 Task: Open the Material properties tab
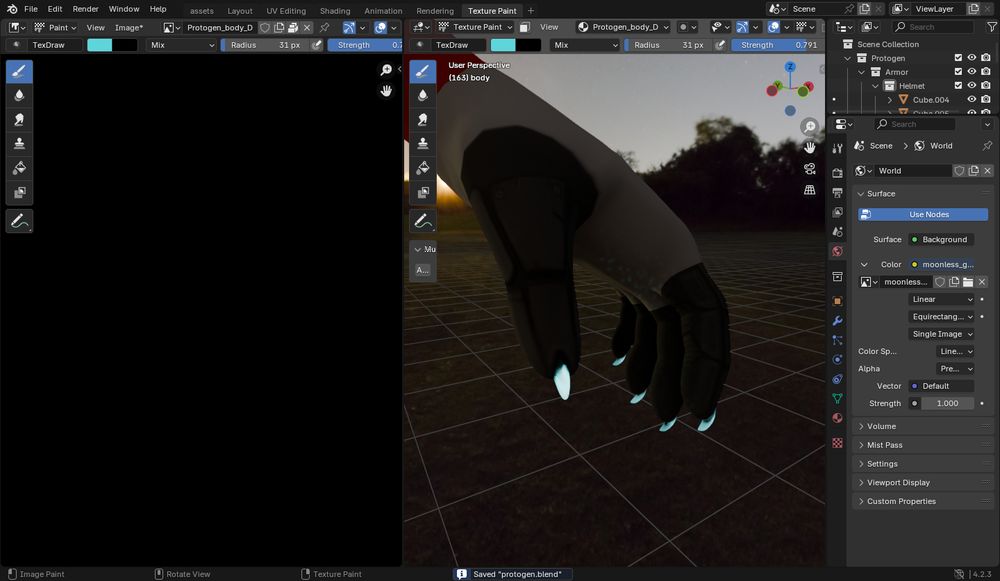pos(837,418)
